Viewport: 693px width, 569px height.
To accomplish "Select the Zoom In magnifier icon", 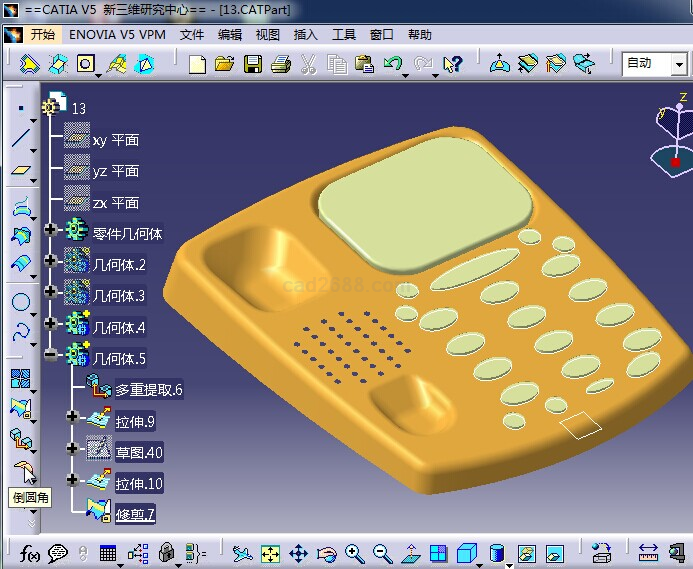I will pyautogui.click(x=354, y=553).
